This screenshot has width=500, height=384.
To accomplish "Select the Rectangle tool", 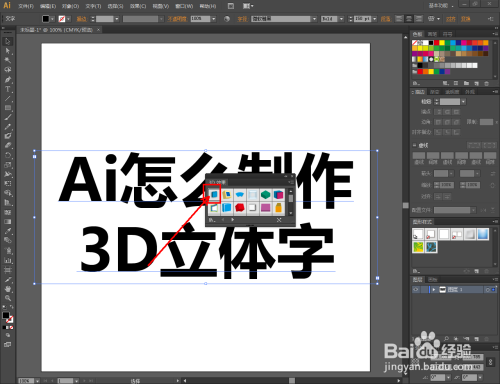I will [8, 108].
